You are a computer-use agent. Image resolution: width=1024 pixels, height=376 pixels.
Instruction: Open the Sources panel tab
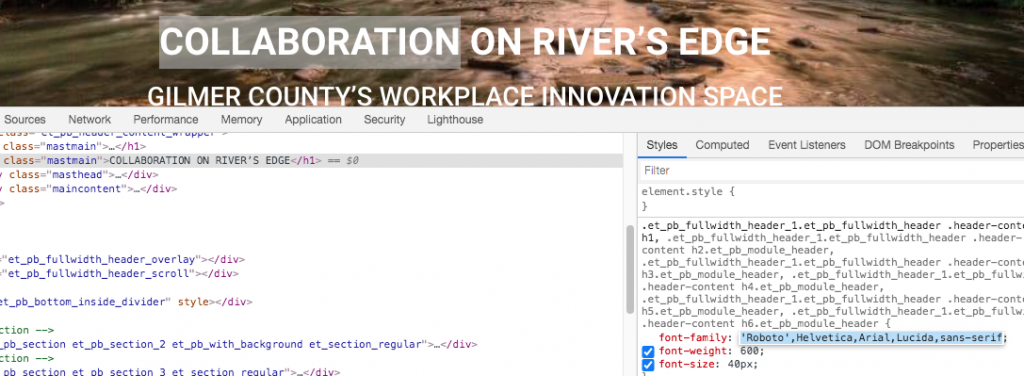[x=25, y=119]
